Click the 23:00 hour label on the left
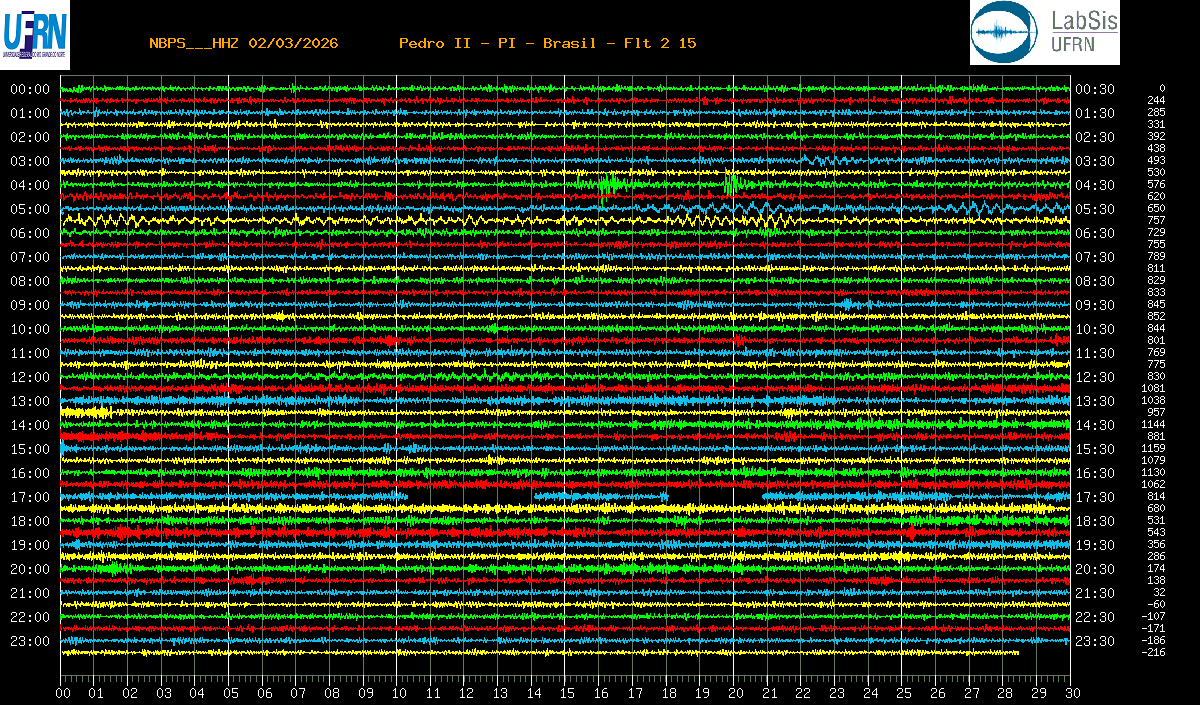The width and height of the screenshot is (1200, 705). 30,641
